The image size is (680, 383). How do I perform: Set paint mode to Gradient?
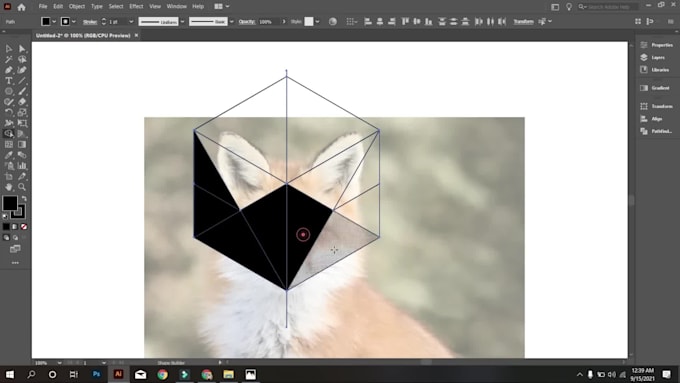(x=15, y=226)
